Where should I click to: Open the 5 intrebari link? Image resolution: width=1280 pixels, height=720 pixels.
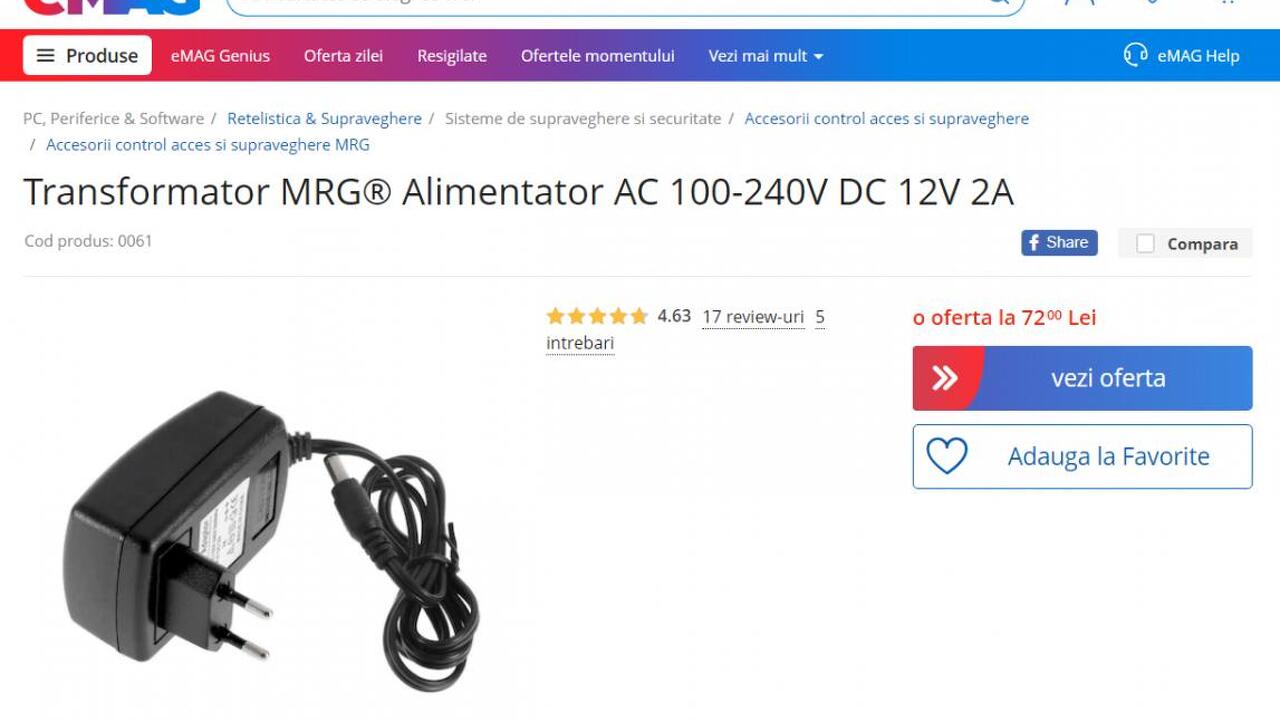pyautogui.click(x=685, y=330)
